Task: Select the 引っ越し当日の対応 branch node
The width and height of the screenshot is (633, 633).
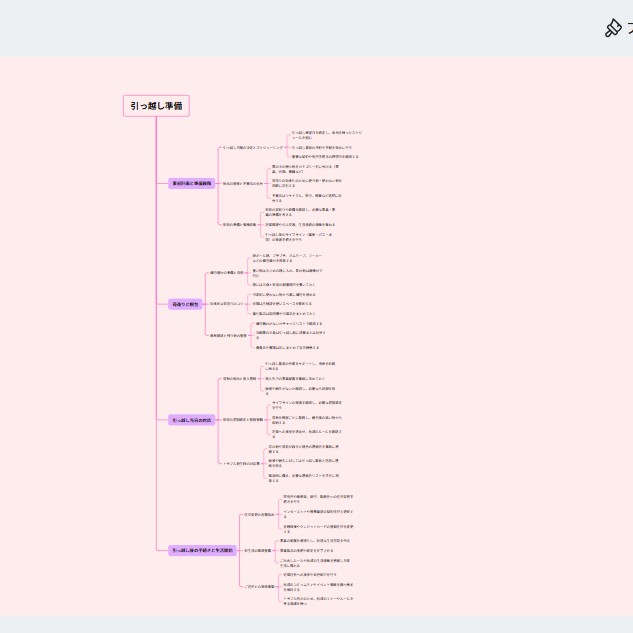Action: coord(190,420)
